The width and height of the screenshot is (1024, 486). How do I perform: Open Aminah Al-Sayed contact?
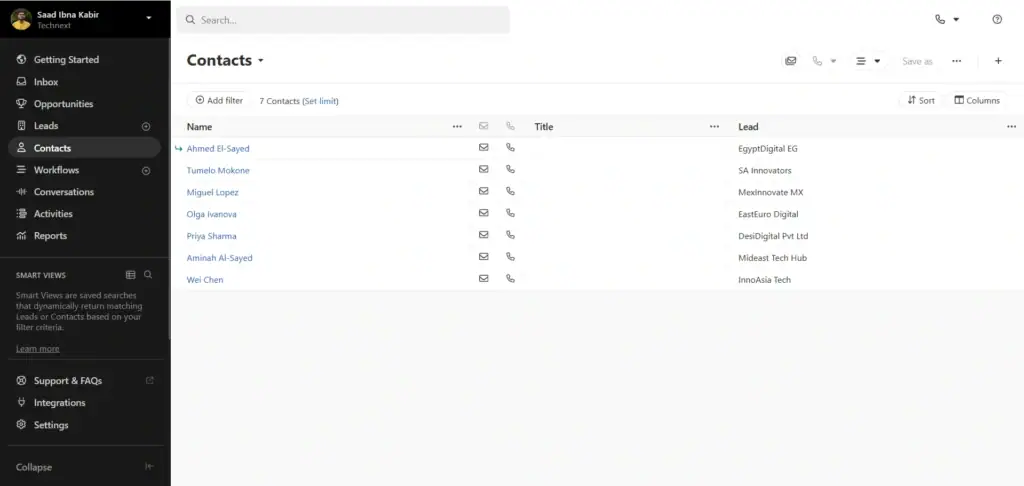pyautogui.click(x=219, y=258)
